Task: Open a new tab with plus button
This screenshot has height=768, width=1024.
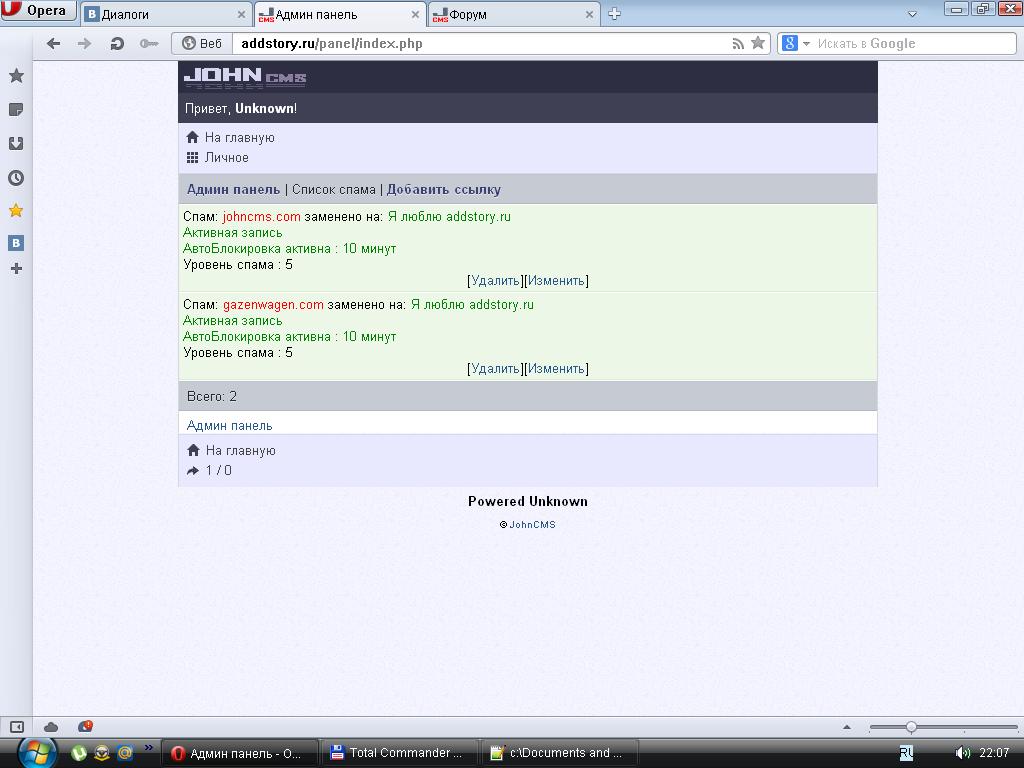Action: 615,14
